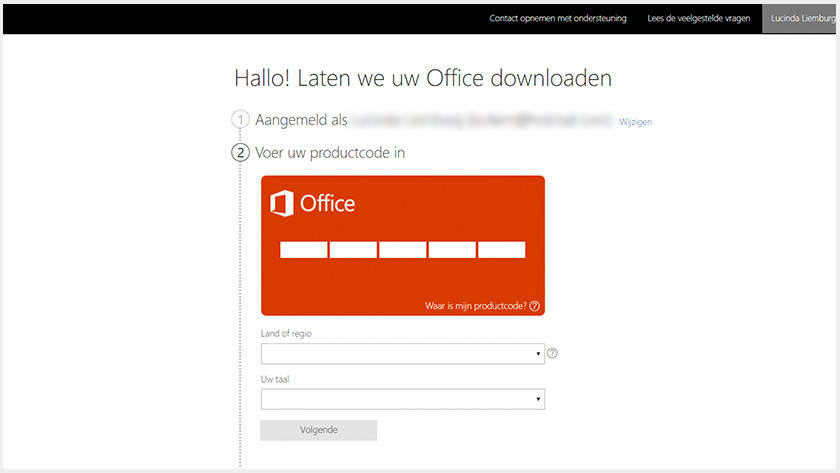Select the second product code box

point(353,250)
